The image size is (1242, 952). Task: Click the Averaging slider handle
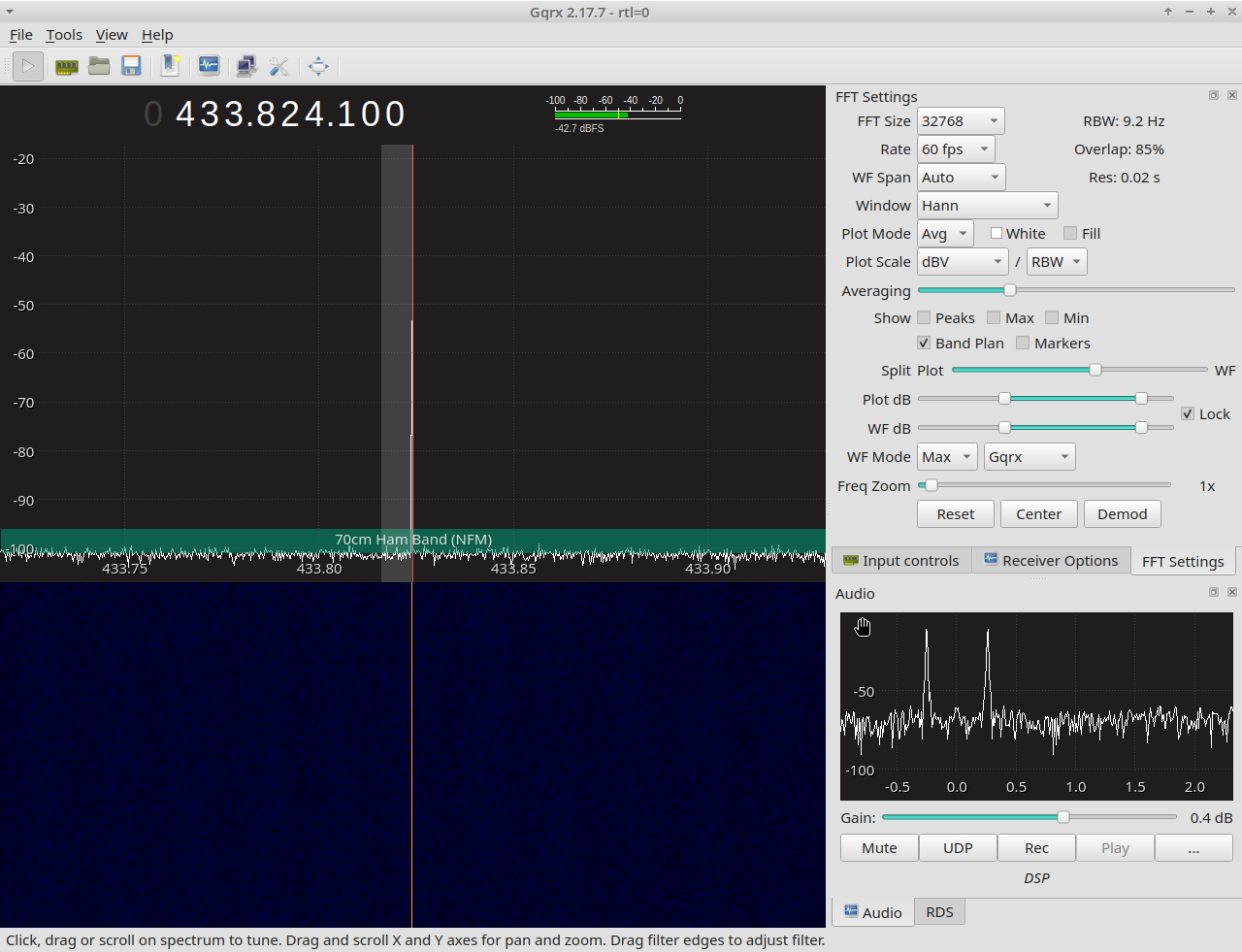click(1010, 290)
